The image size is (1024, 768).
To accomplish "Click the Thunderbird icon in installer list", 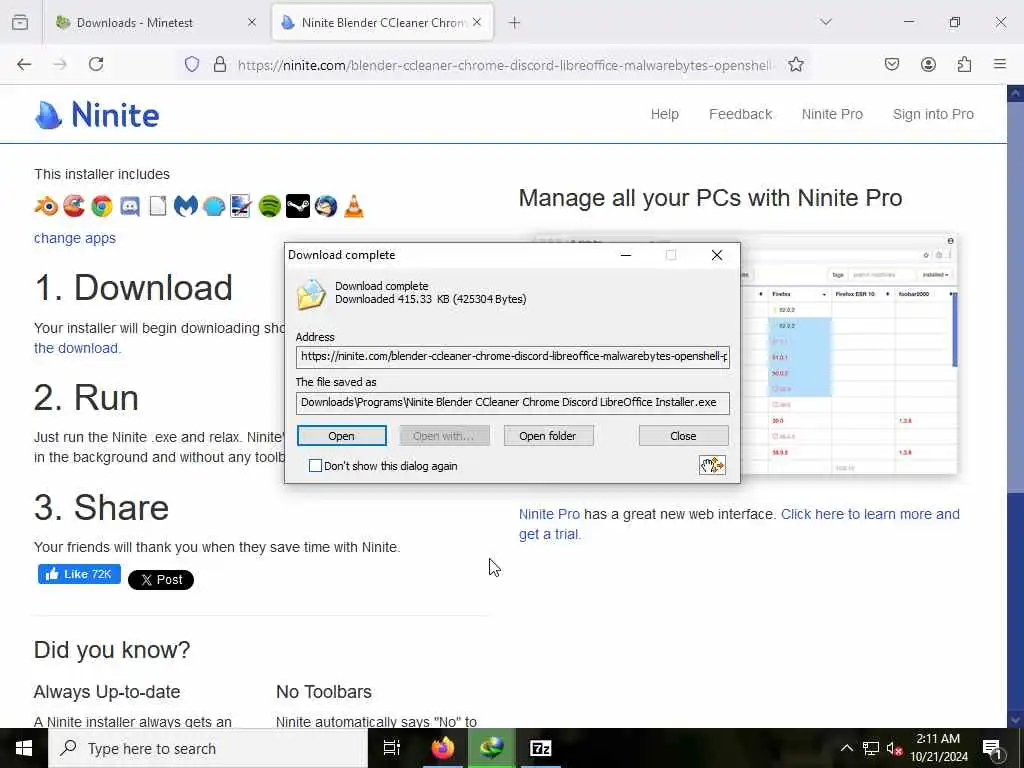I will 326,206.
